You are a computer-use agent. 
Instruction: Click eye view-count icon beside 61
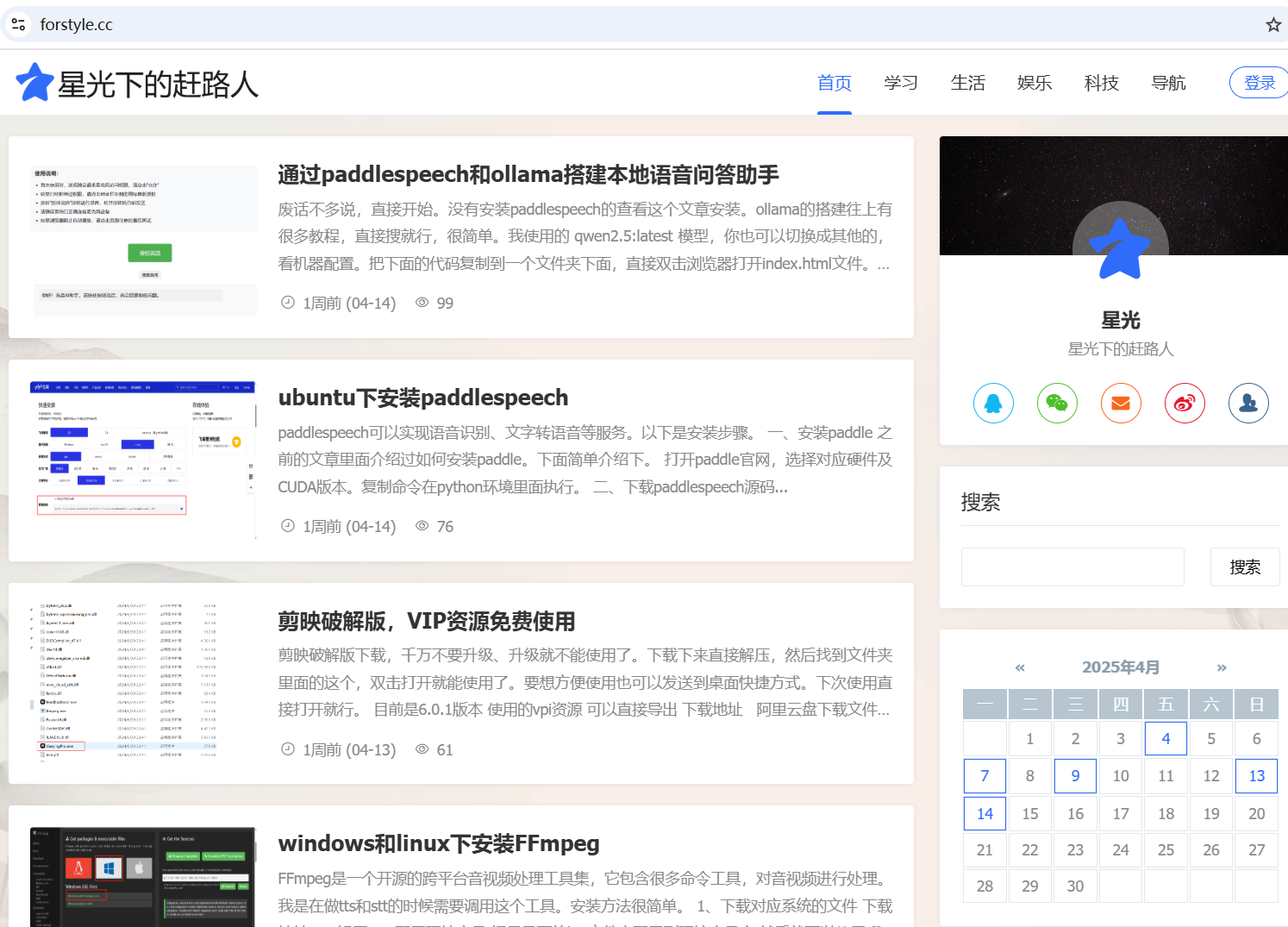[422, 749]
